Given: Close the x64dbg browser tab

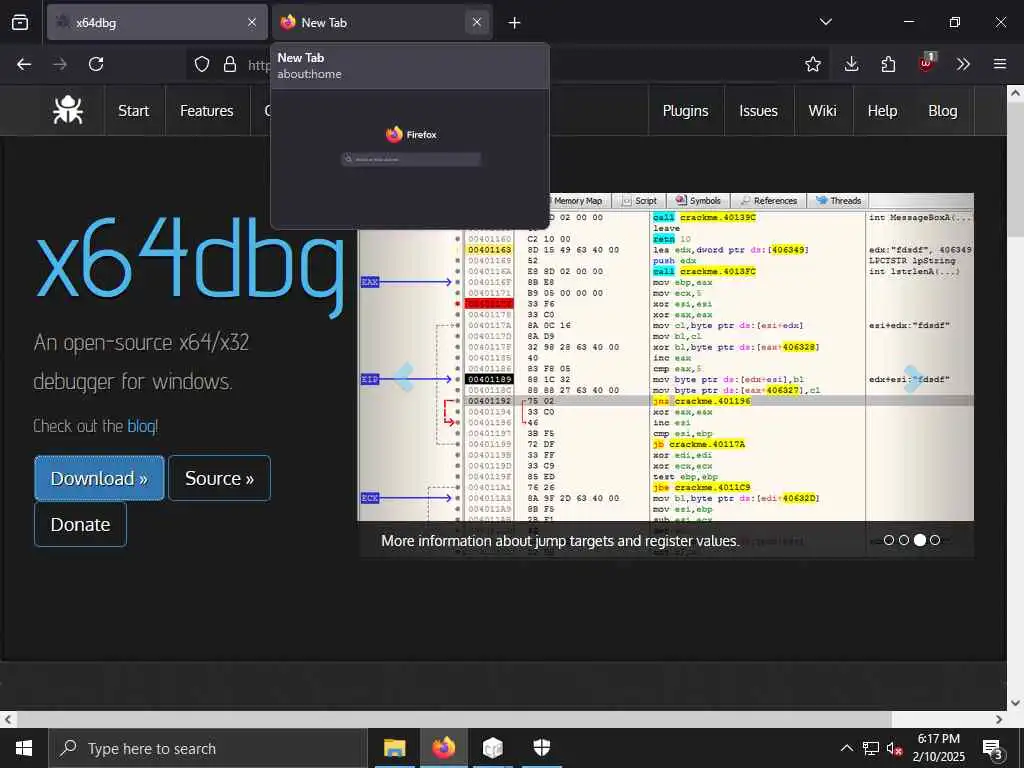Looking at the screenshot, I should click(252, 22).
